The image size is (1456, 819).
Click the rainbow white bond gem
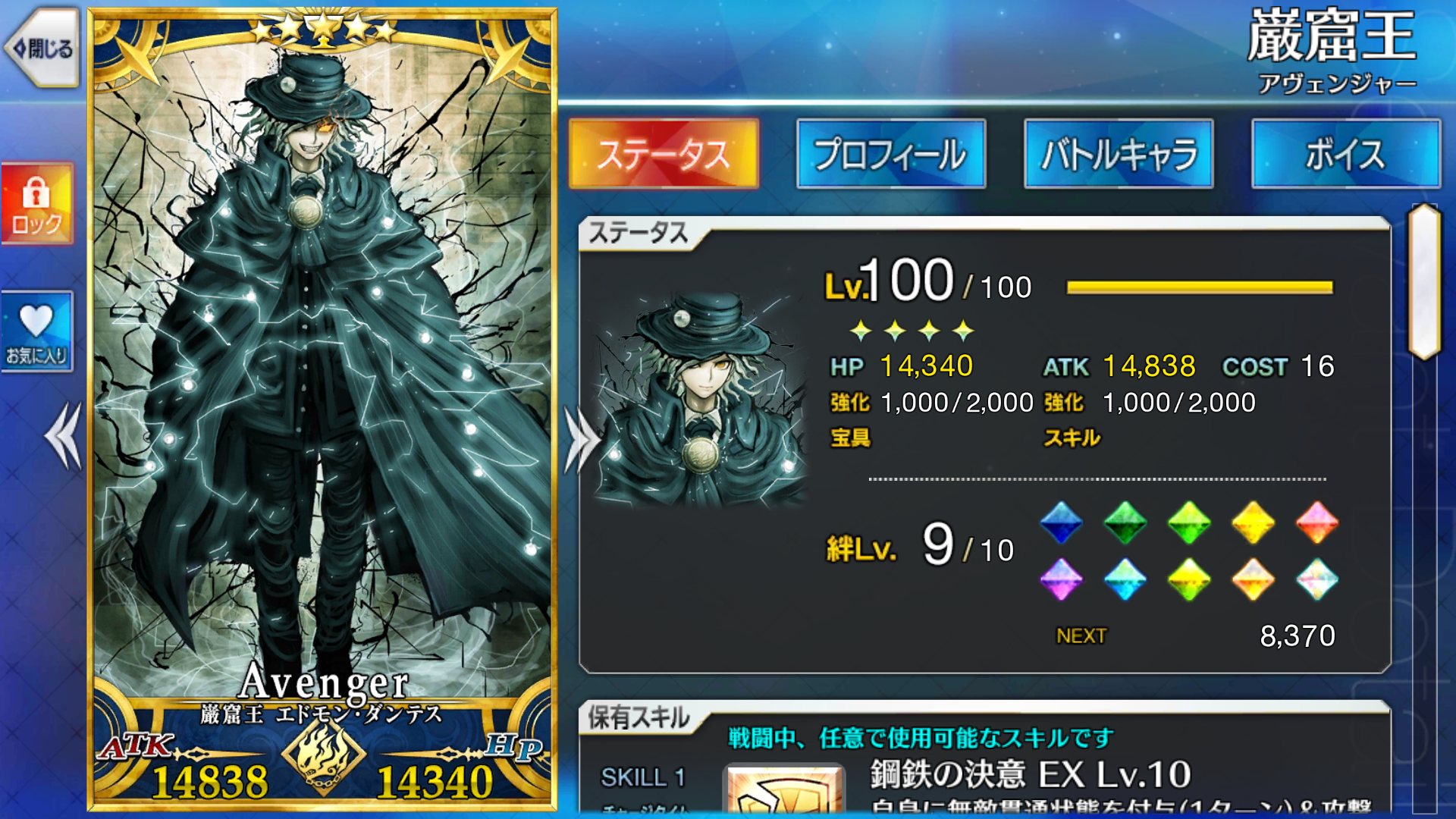click(x=1317, y=579)
